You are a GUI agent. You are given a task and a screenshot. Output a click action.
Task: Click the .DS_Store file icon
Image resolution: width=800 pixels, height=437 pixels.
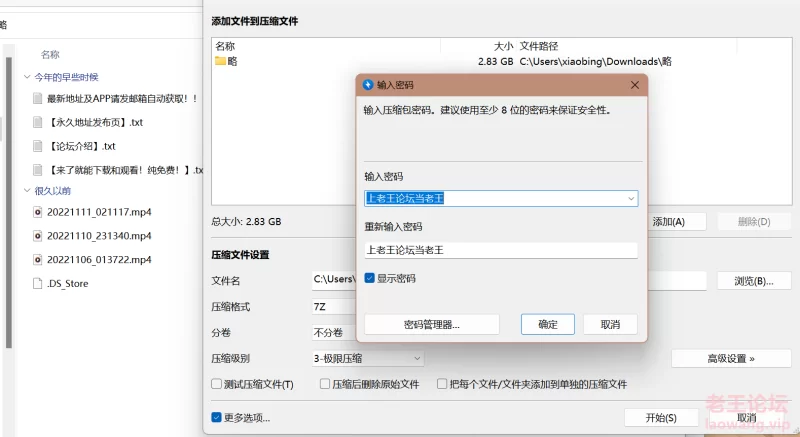[x=37, y=284]
